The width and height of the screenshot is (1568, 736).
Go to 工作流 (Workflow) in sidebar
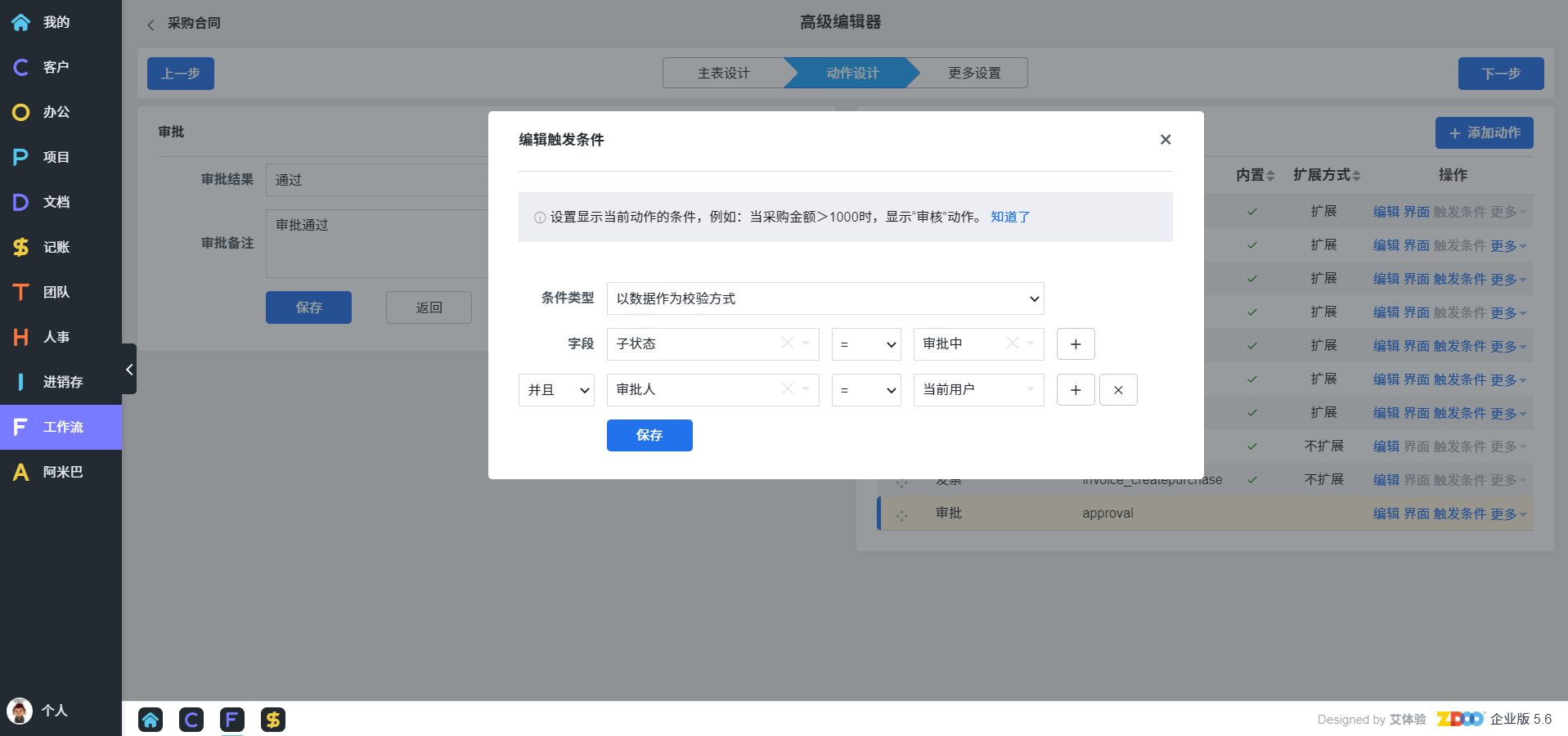(x=61, y=427)
